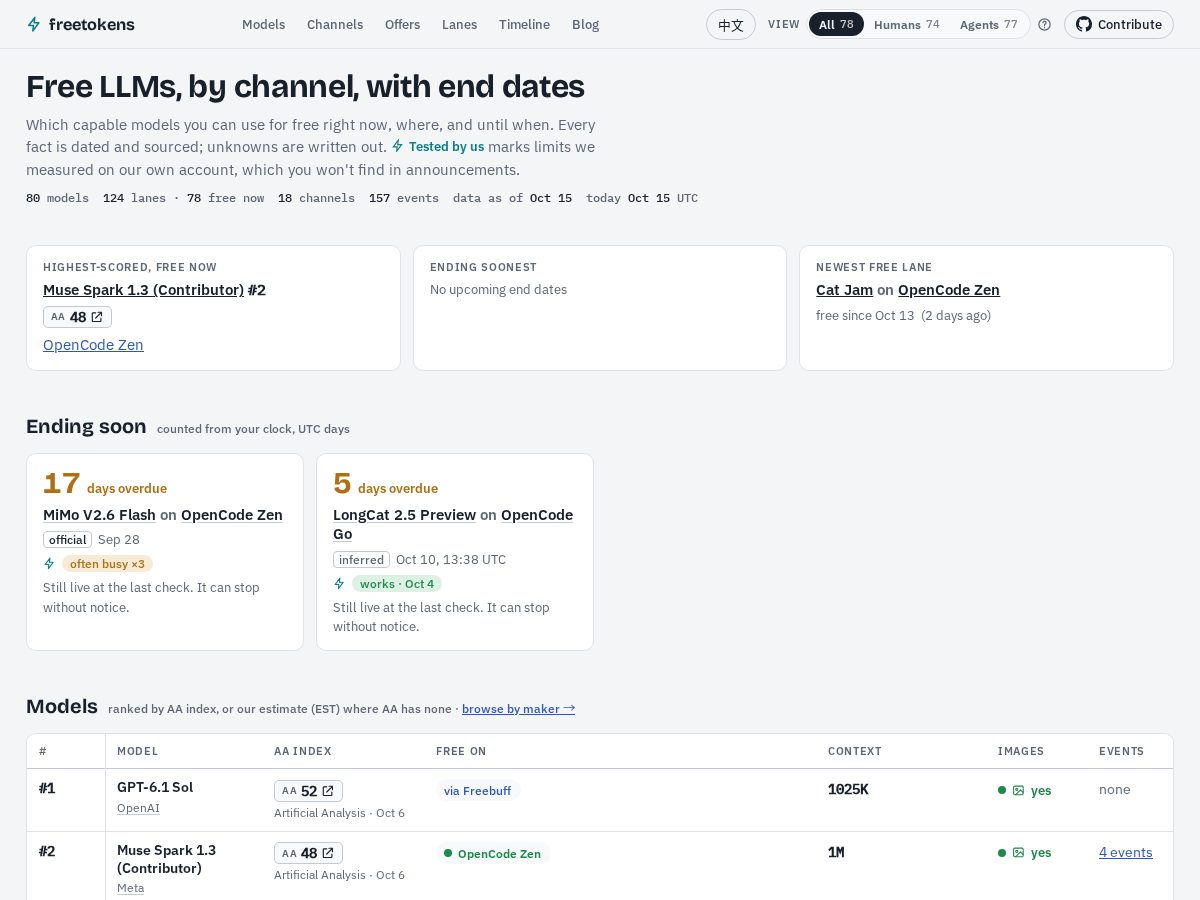1200x900 pixels.
Task: Click the 'works · Oct 4' status pill
Action: pos(397,584)
